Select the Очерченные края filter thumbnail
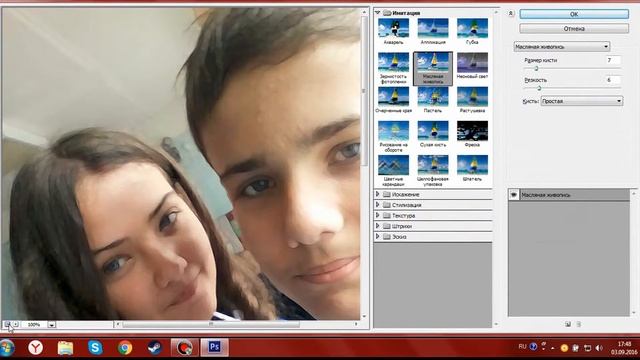 click(x=393, y=97)
